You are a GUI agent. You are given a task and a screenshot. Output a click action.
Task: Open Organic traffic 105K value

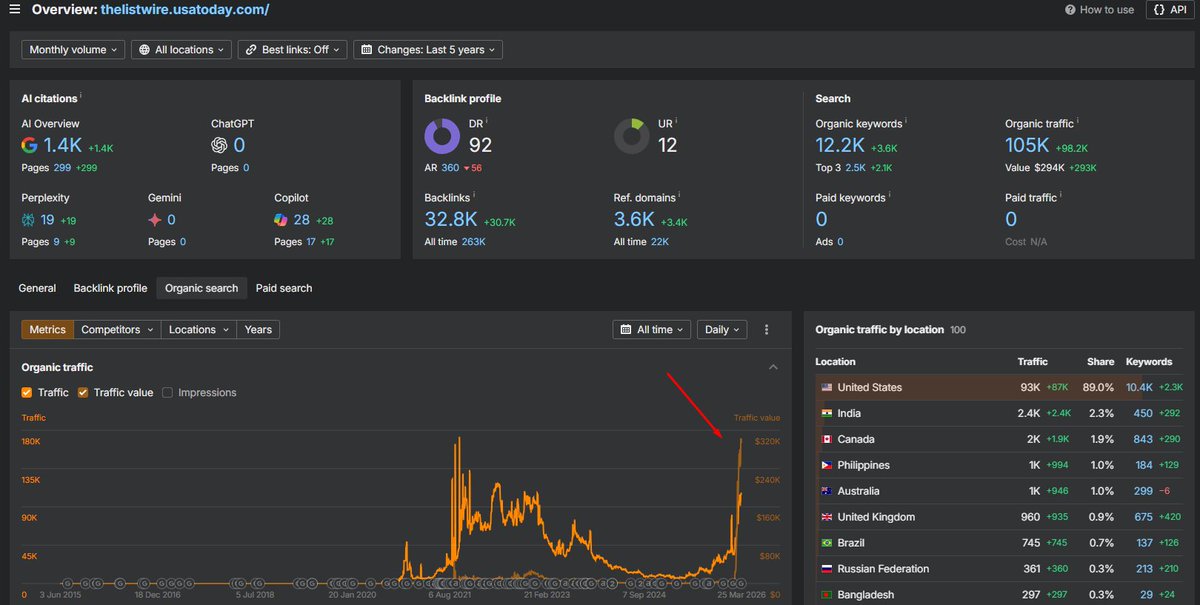pos(1027,145)
